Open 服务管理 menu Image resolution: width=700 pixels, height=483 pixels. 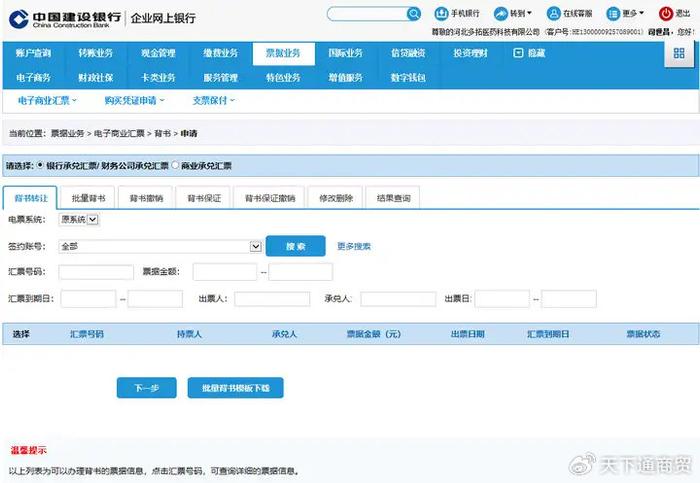221,78
